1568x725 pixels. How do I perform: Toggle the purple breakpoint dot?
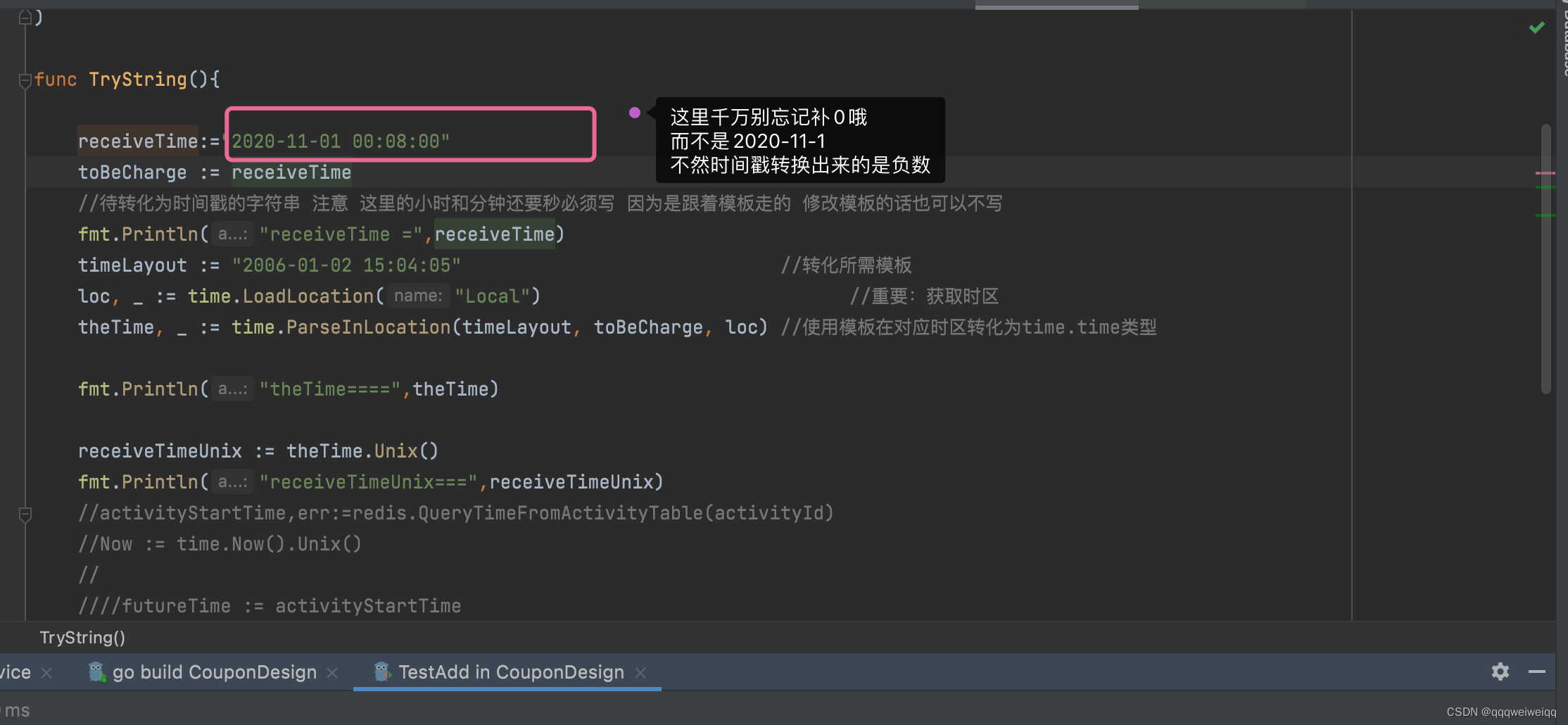pos(634,112)
